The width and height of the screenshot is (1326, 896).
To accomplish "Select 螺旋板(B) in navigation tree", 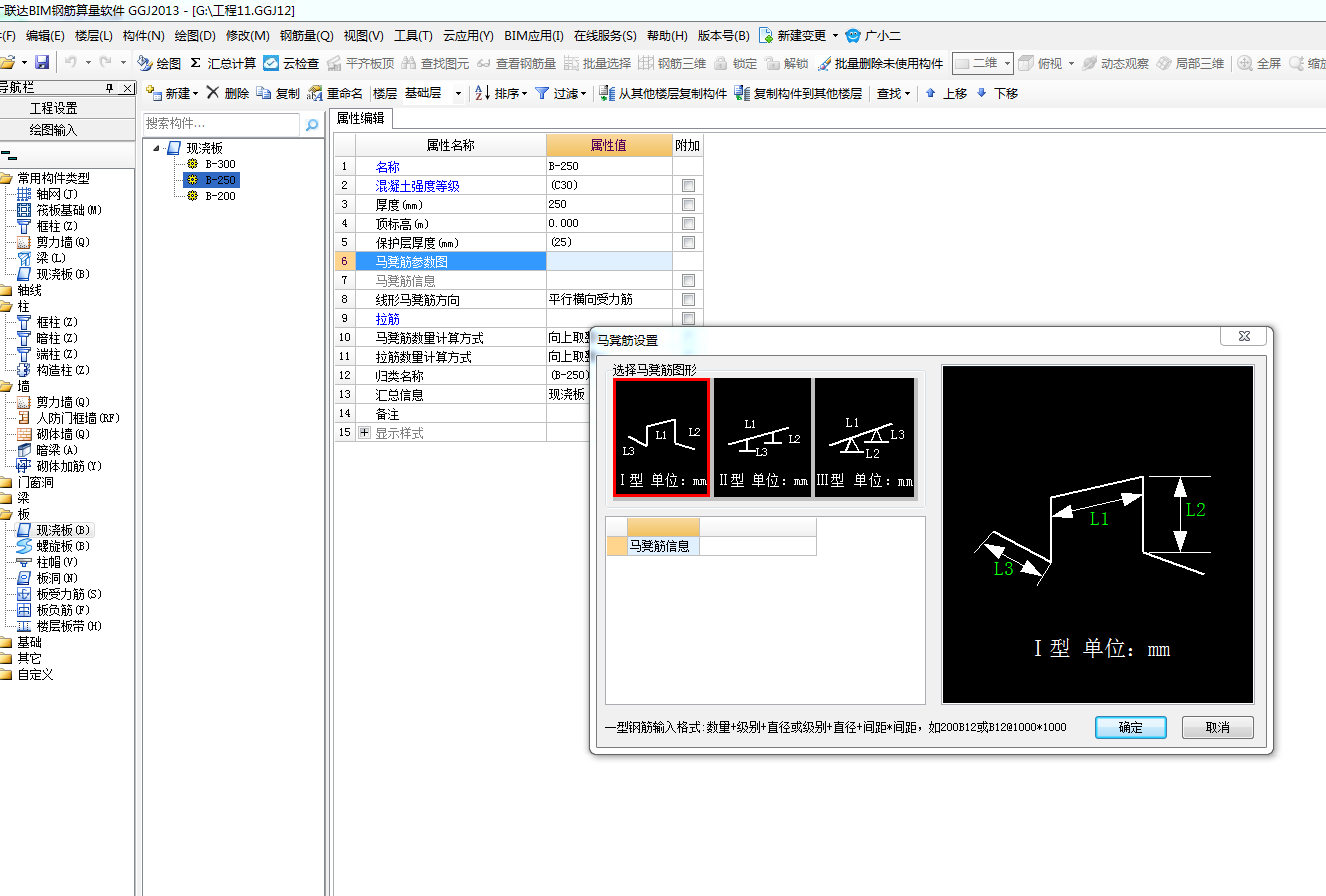I will (x=63, y=546).
